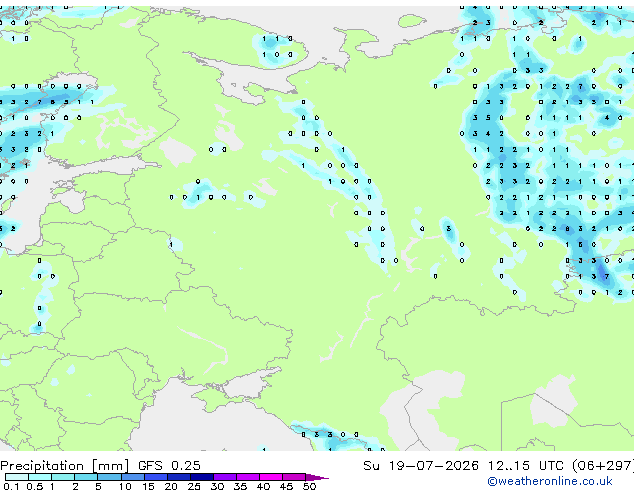Click the '35' legend scale label

click(240, 486)
